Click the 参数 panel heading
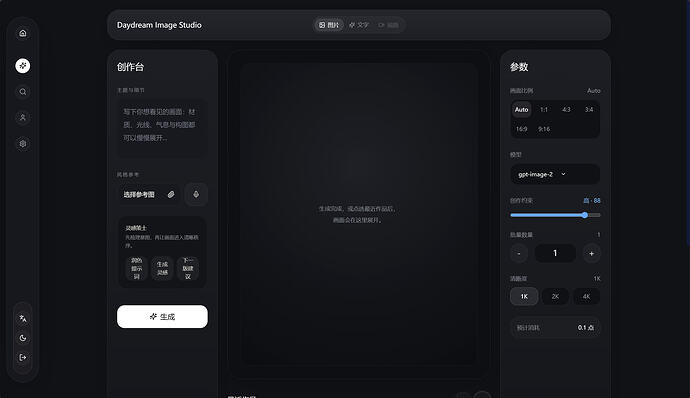 tap(519, 67)
